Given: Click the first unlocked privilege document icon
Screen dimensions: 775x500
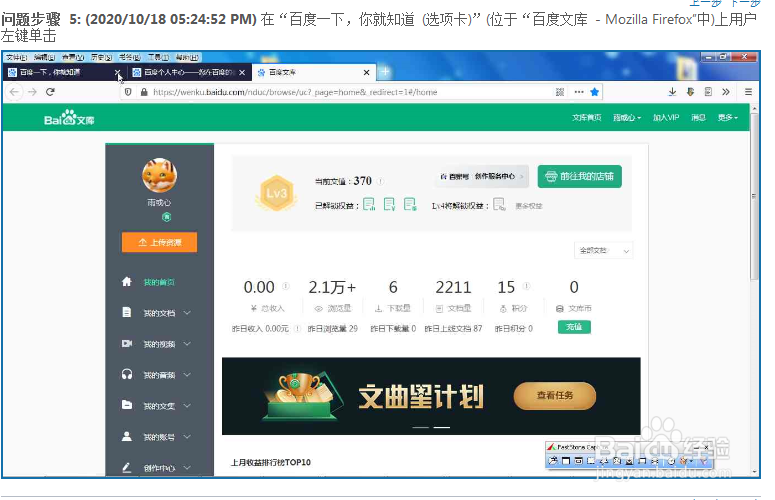Looking at the screenshot, I should [369, 204].
